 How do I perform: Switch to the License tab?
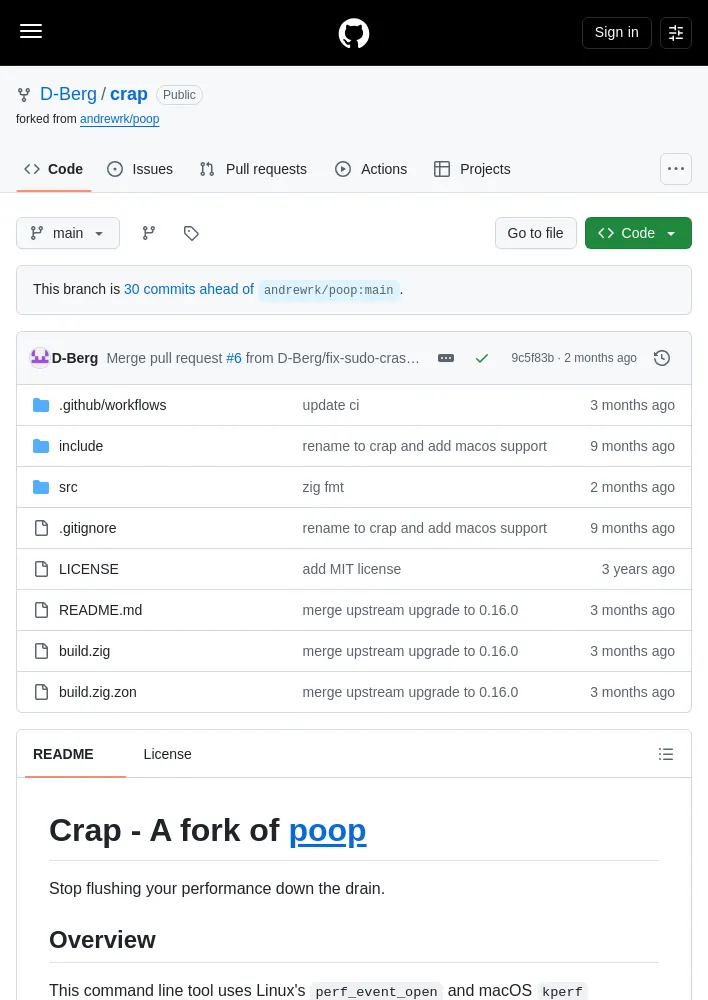[167, 754]
